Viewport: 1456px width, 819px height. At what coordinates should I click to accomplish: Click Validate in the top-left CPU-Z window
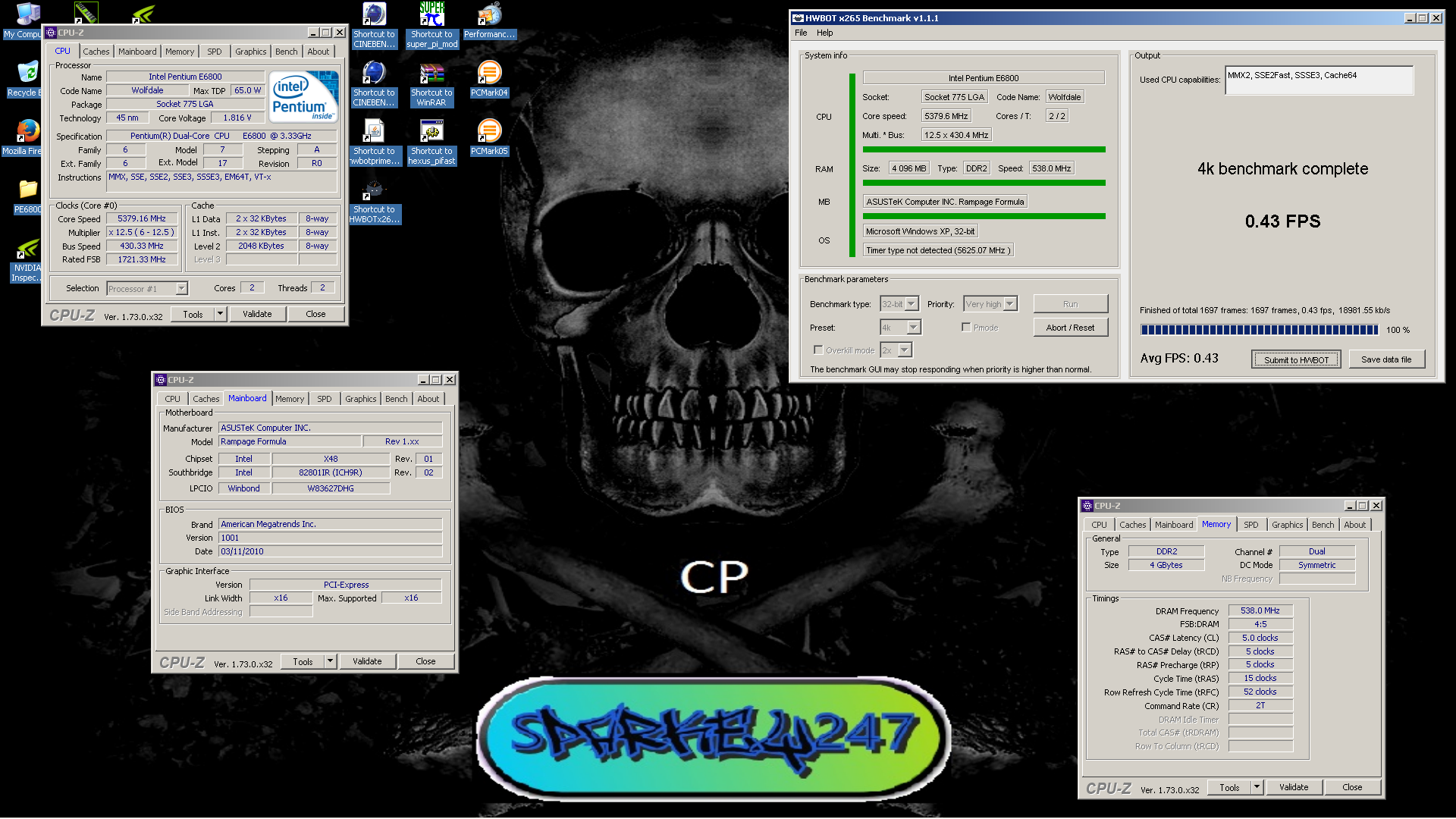coord(257,314)
